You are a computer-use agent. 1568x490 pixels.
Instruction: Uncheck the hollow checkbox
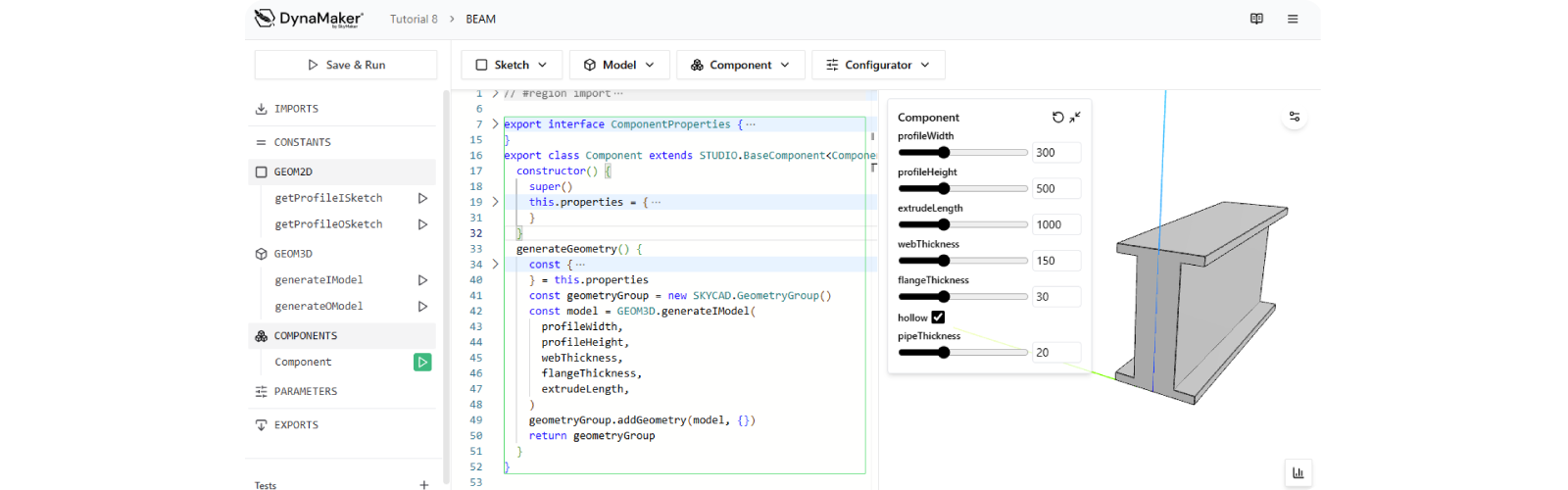[938, 318]
